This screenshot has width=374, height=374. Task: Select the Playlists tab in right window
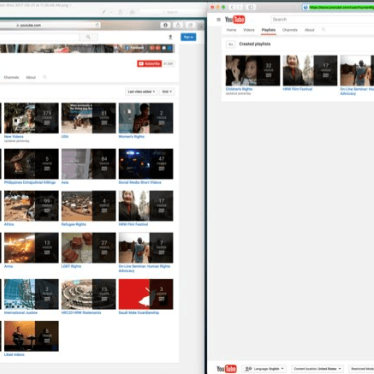(268, 30)
